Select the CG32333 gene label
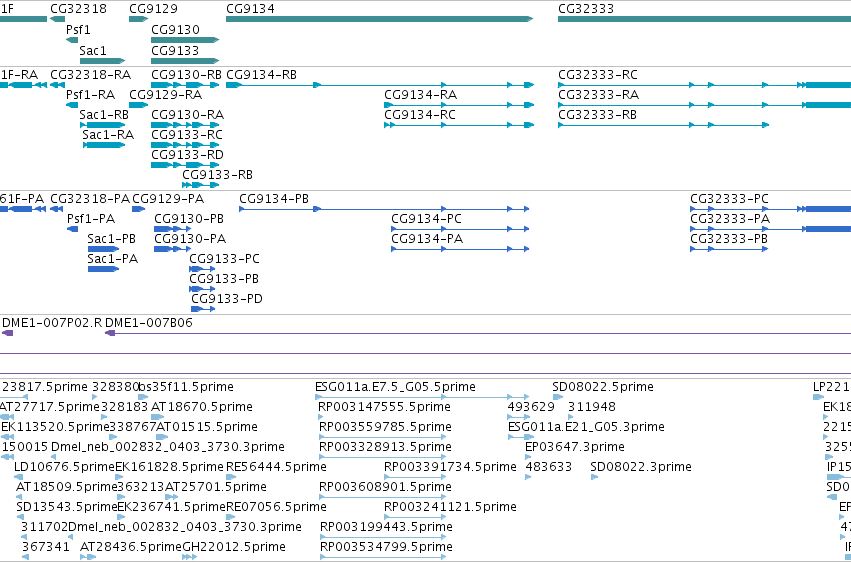 (586, 9)
